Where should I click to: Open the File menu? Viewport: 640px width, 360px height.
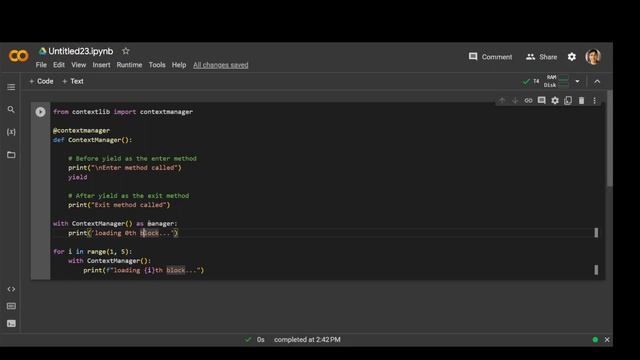(x=41, y=65)
